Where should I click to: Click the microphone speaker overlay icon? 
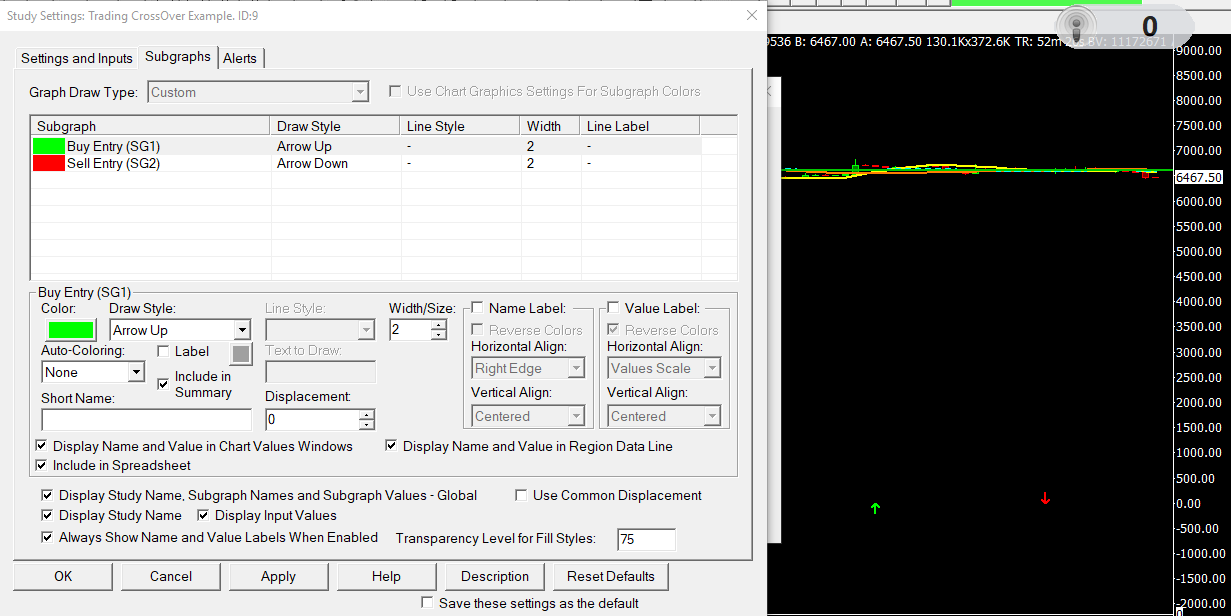coord(1076,27)
